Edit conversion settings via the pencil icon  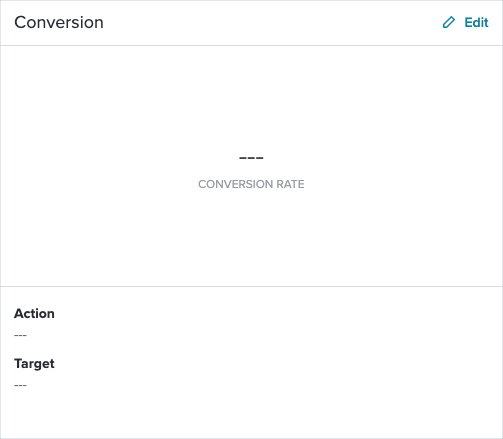pos(449,22)
